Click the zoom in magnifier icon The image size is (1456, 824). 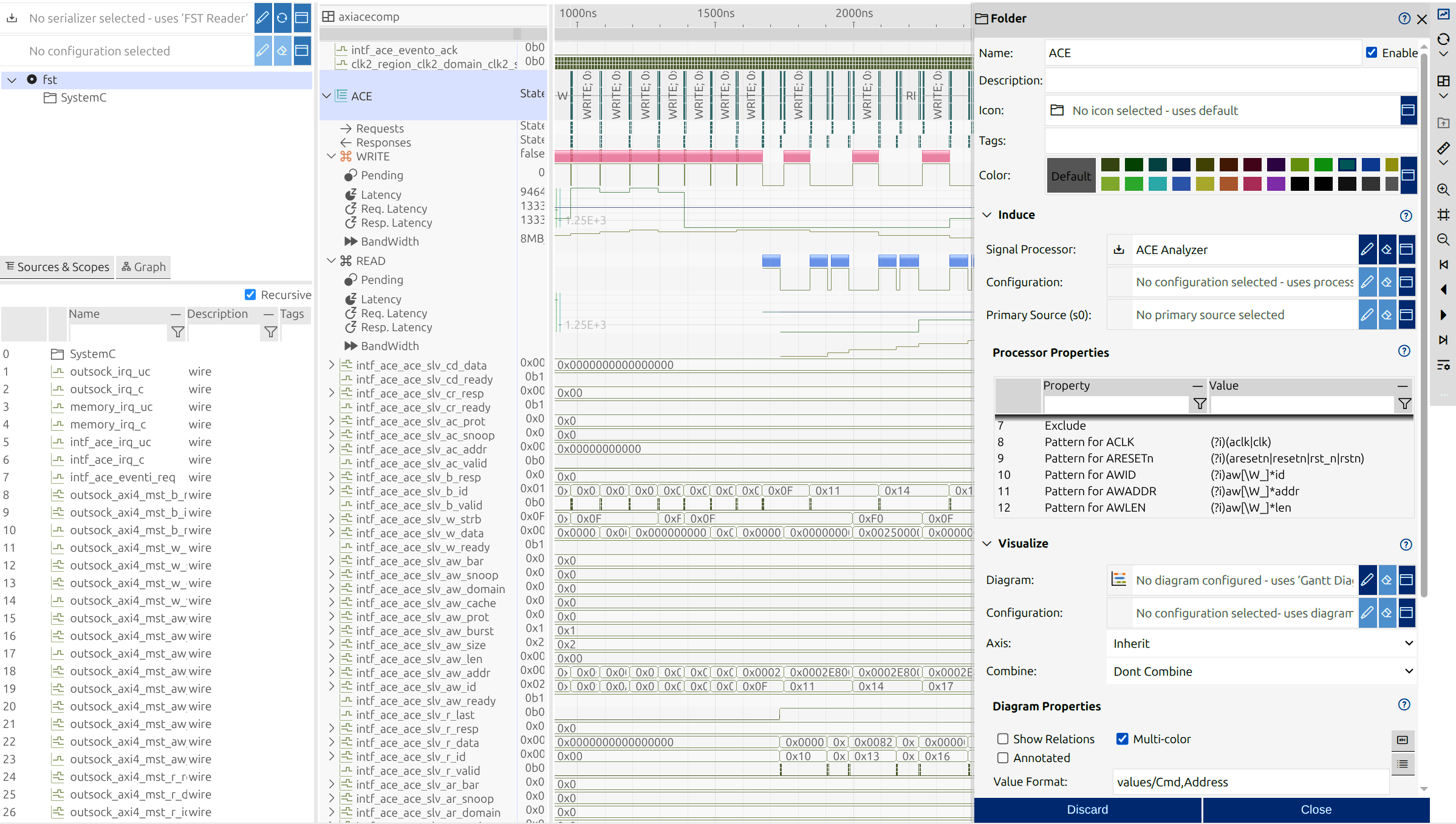tap(1443, 190)
